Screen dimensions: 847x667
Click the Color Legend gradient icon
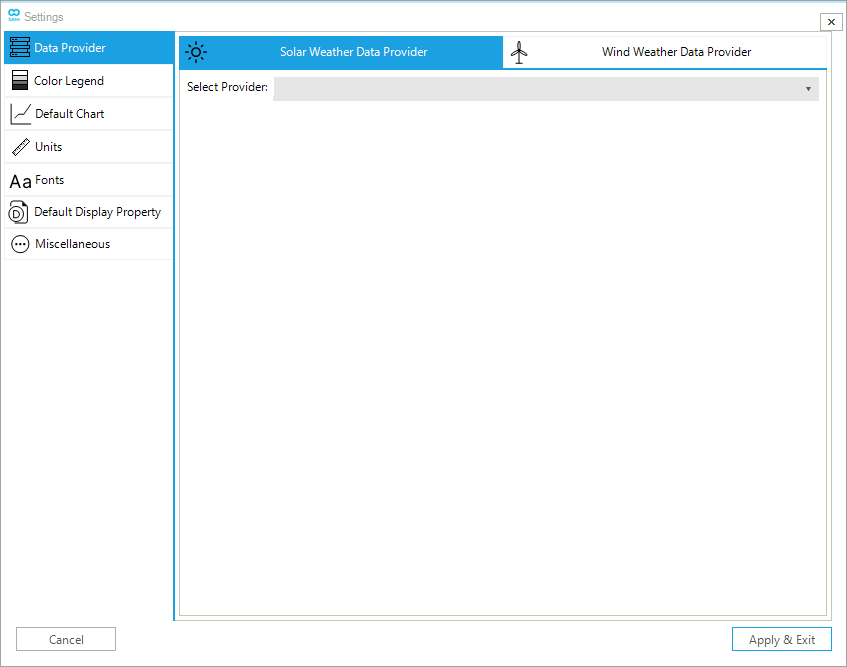coord(19,81)
